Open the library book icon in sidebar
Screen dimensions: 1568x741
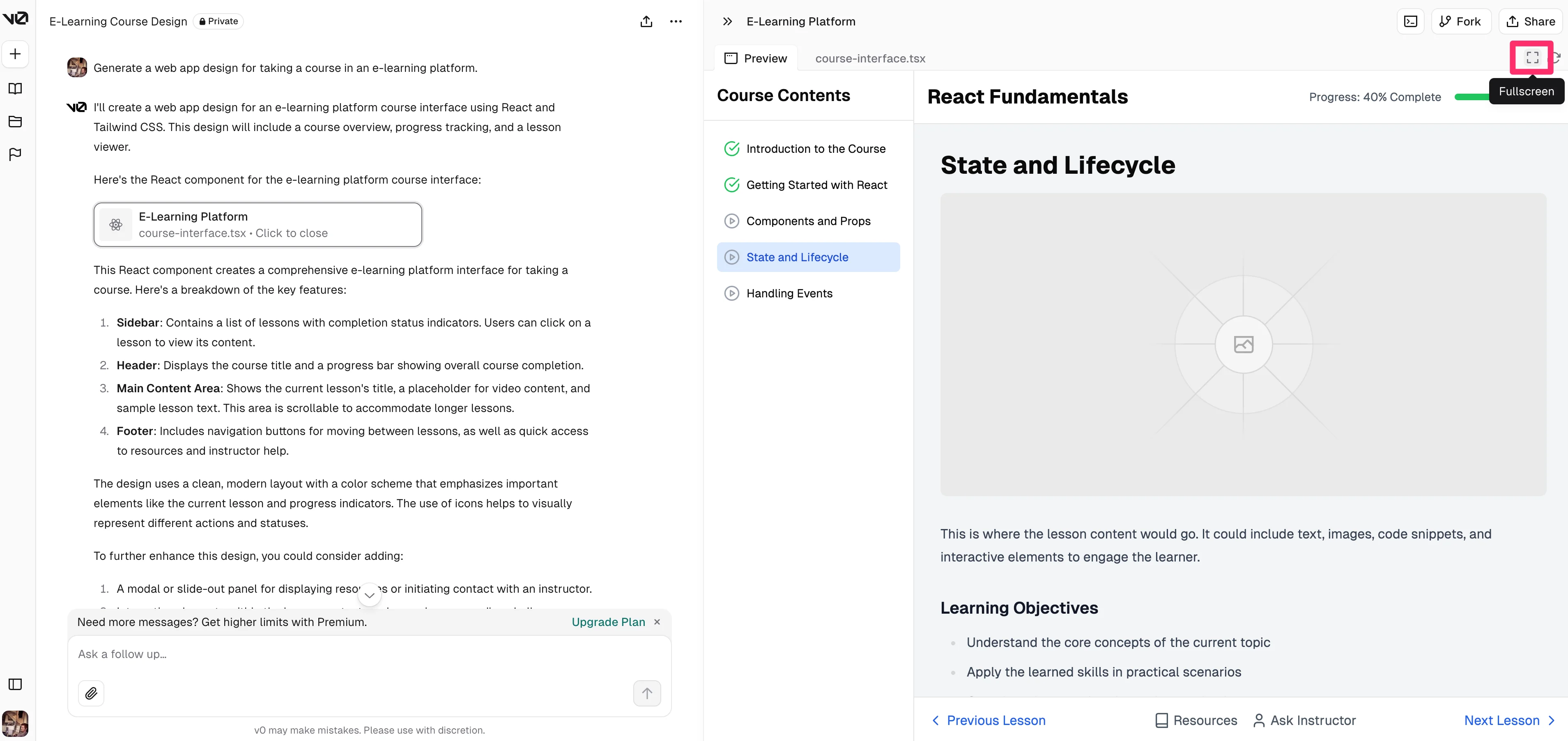click(x=15, y=89)
